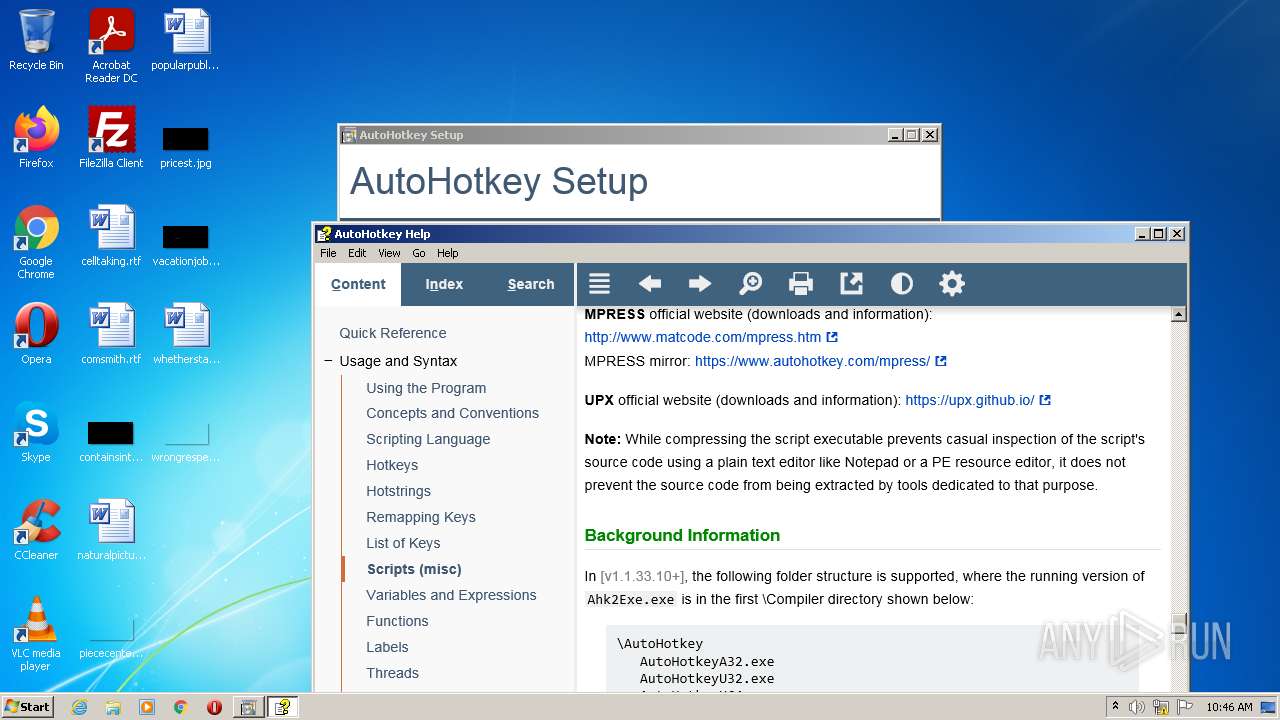Open the Hotkeys topic
Viewport: 1280px width, 720px height.
click(x=392, y=465)
